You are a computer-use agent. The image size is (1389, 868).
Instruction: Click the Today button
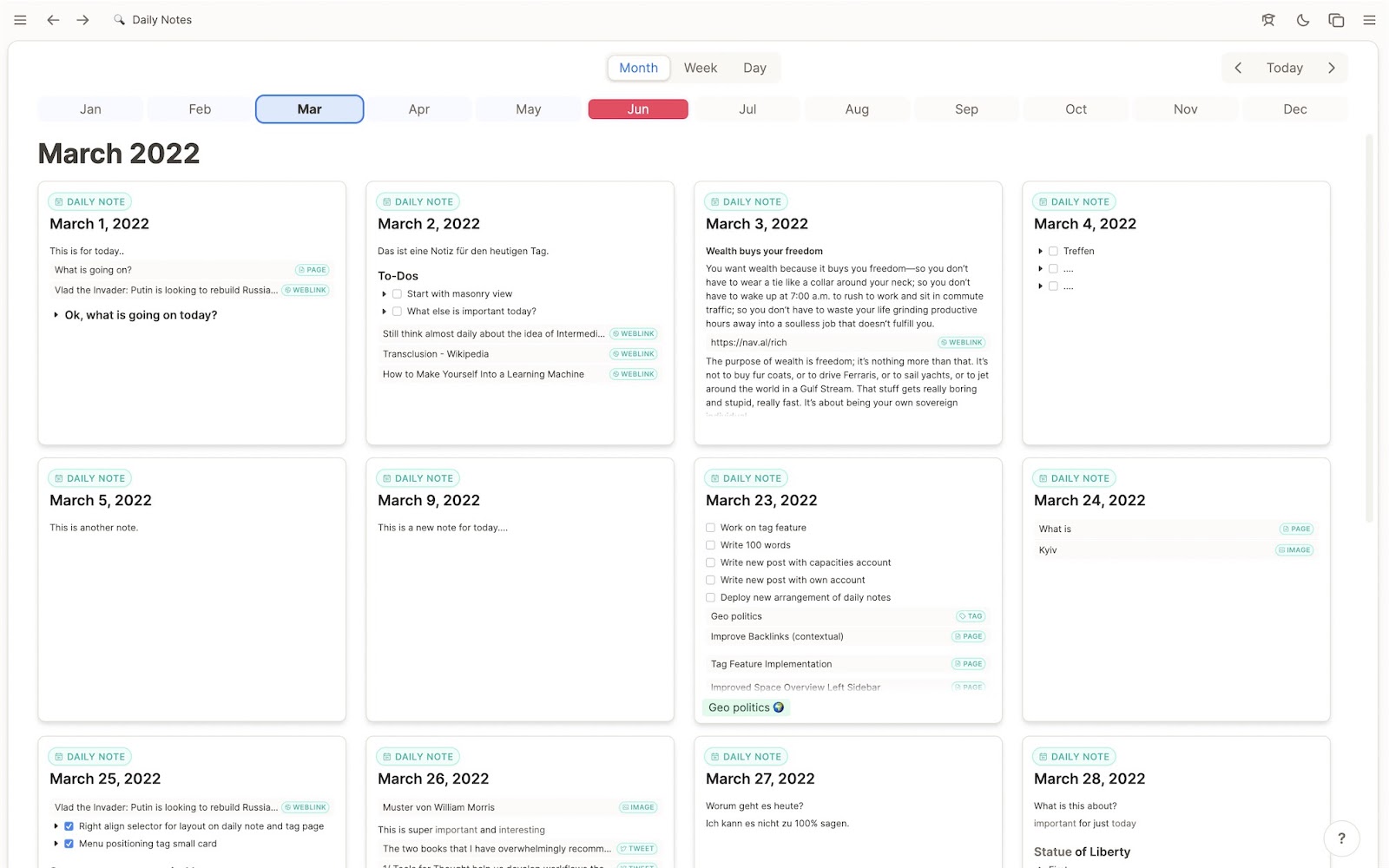pyautogui.click(x=1283, y=67)
